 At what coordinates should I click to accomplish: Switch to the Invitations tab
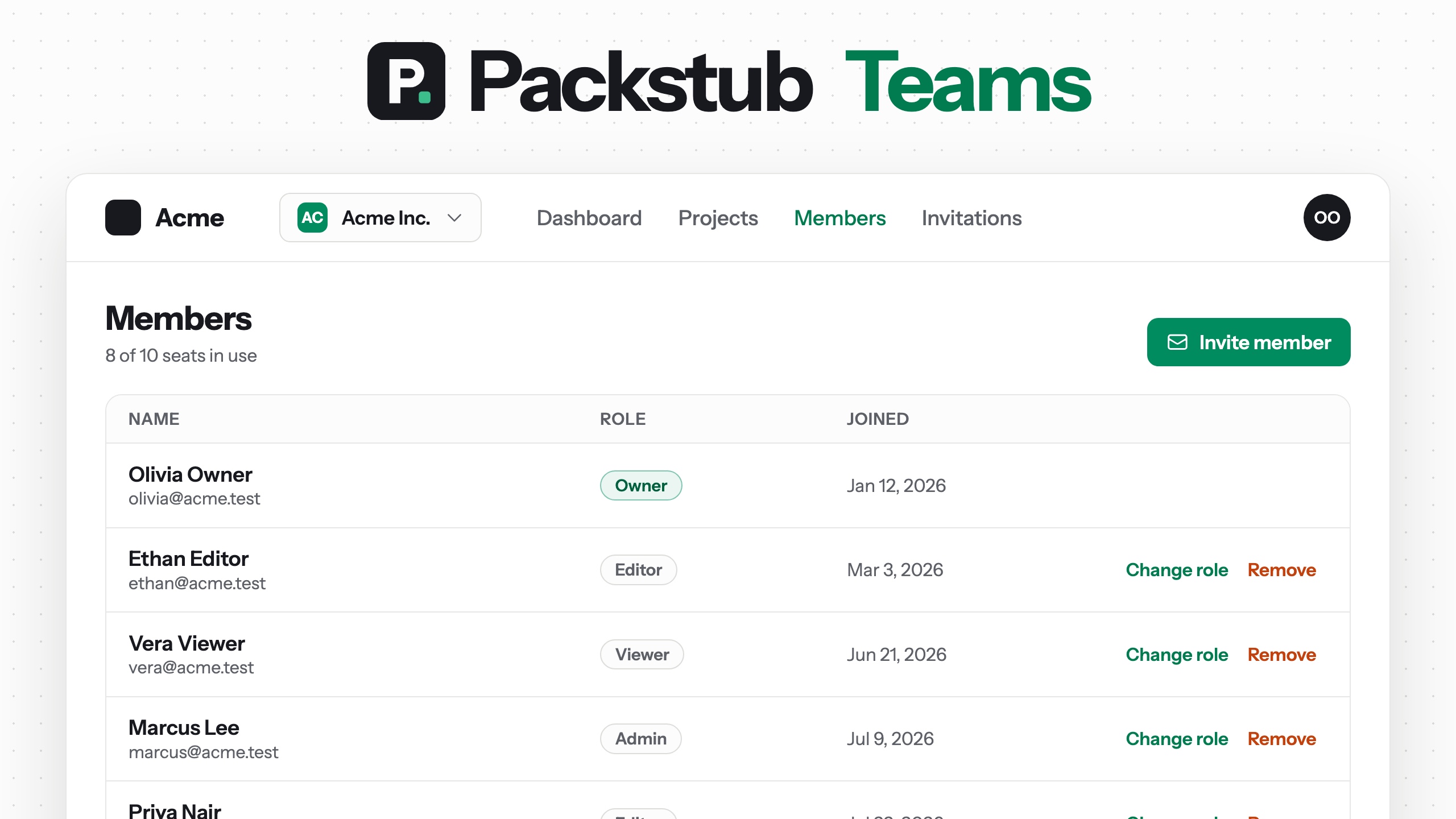(971, 218)
